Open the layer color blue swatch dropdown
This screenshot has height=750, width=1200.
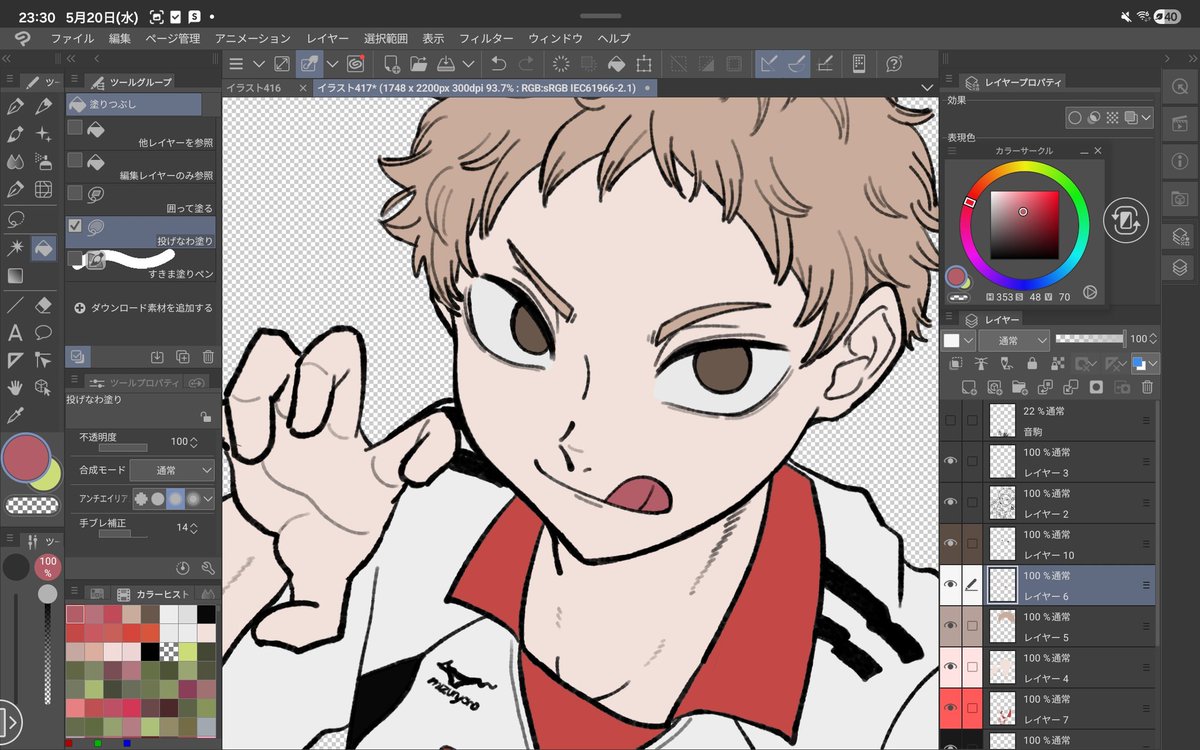pyautogui.click(x=1145, y=364)
